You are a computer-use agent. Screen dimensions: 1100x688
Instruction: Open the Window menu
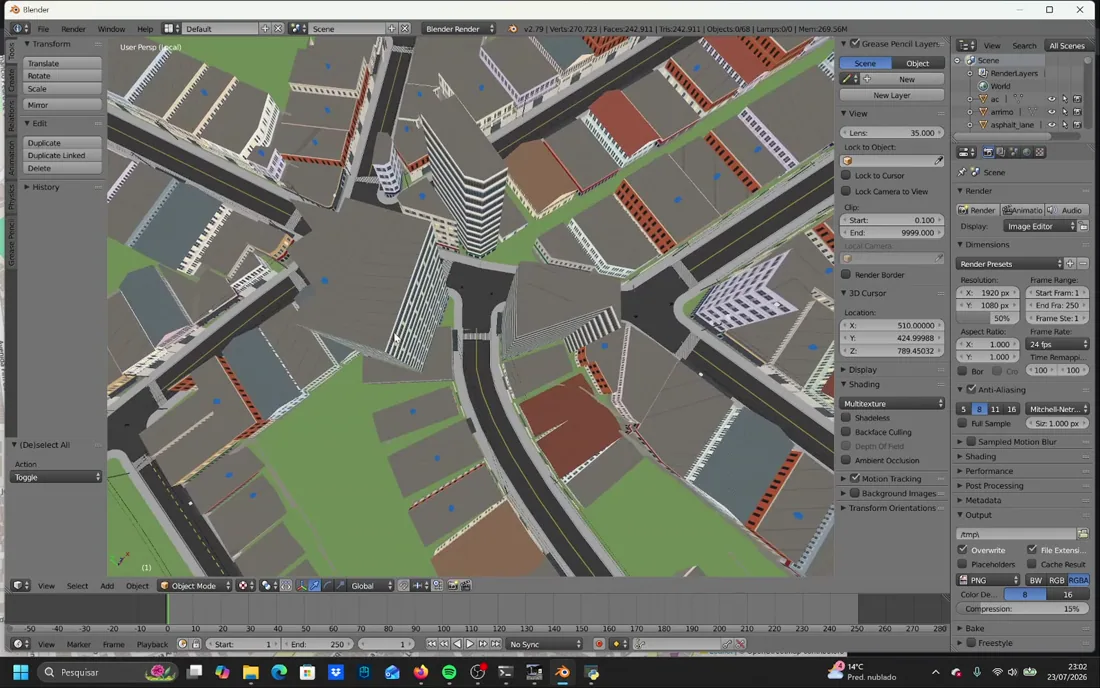pyautogui.click(x=111, y=29)
